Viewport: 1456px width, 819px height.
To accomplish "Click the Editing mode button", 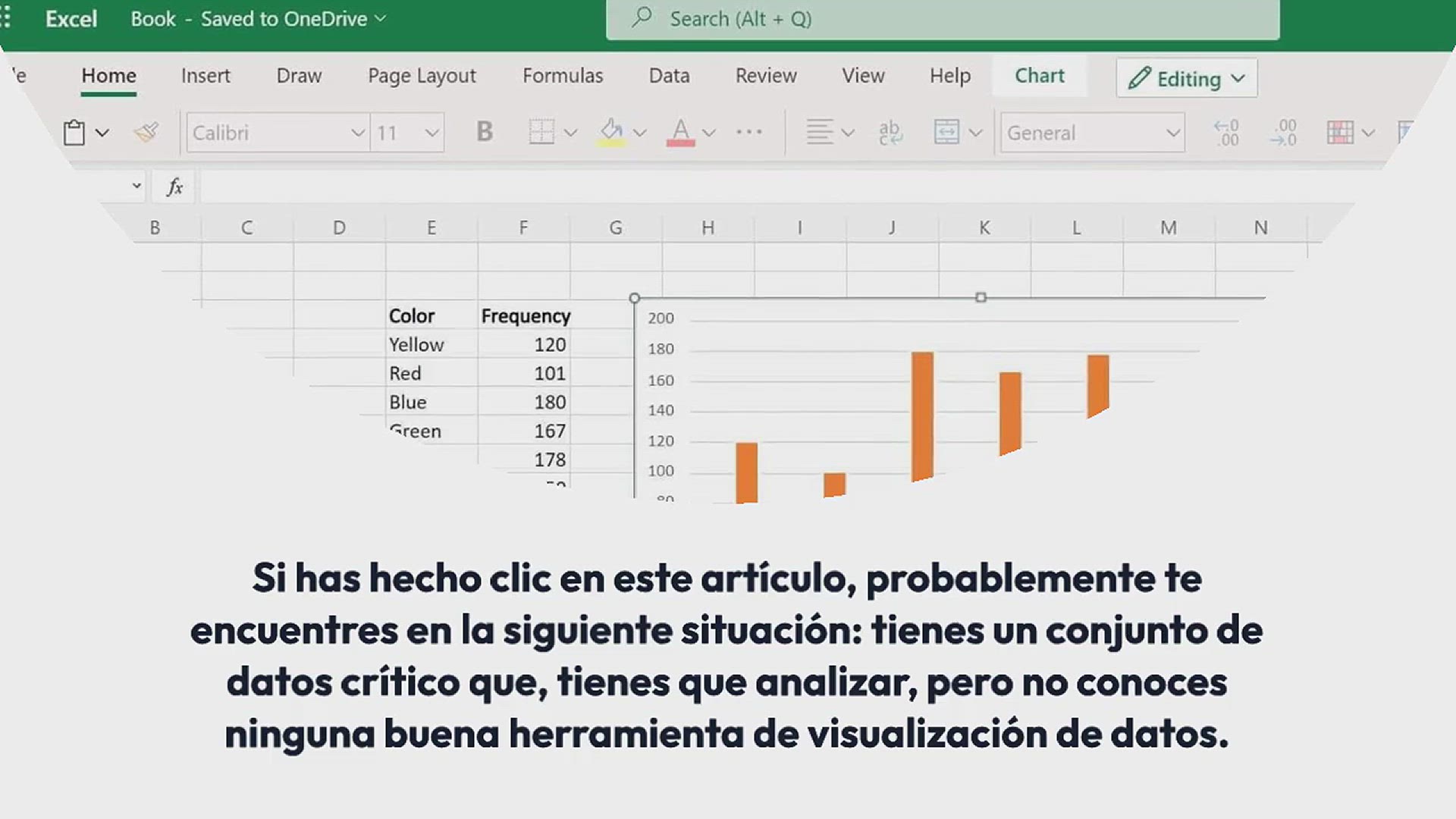I will pyautogui.click(x=1186, y=78).
